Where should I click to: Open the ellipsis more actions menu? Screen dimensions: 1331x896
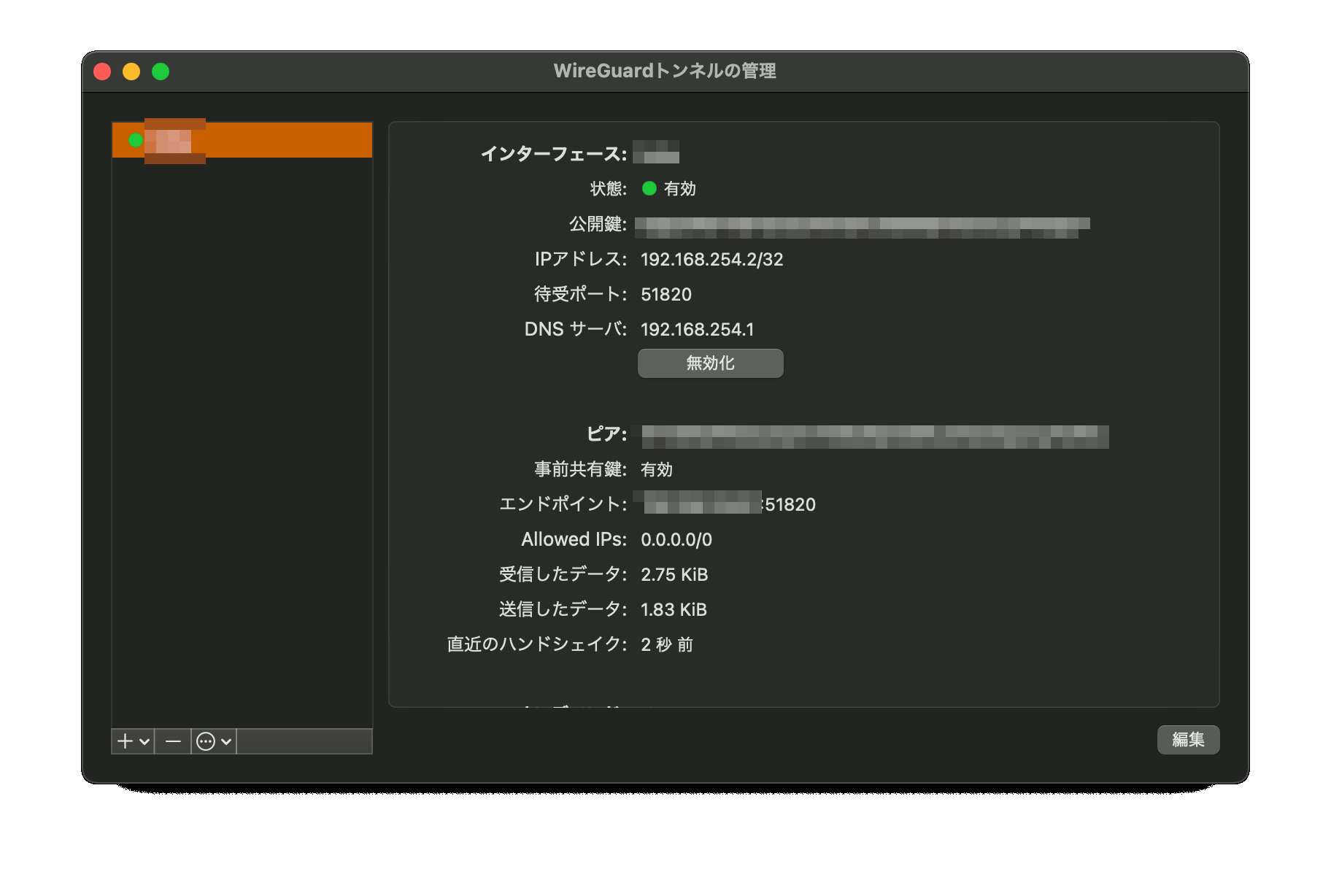(x=206, y=741)
